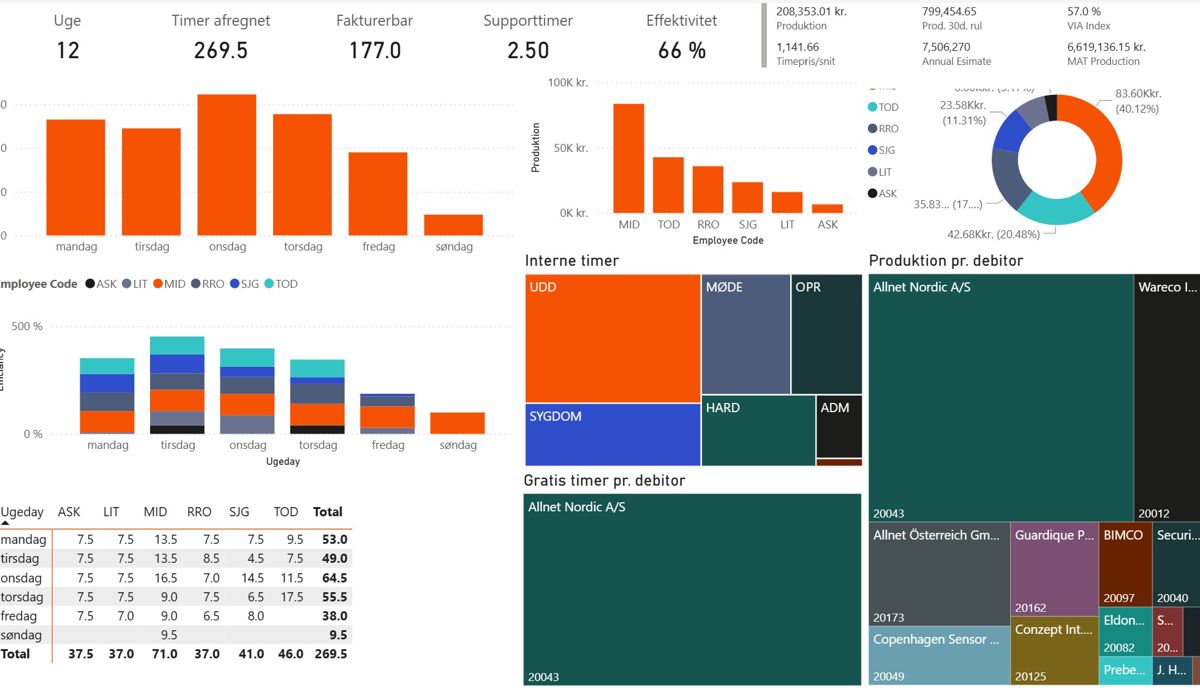
Task: Click the 71.0 MID total cell
Action: tap(166, 654)
